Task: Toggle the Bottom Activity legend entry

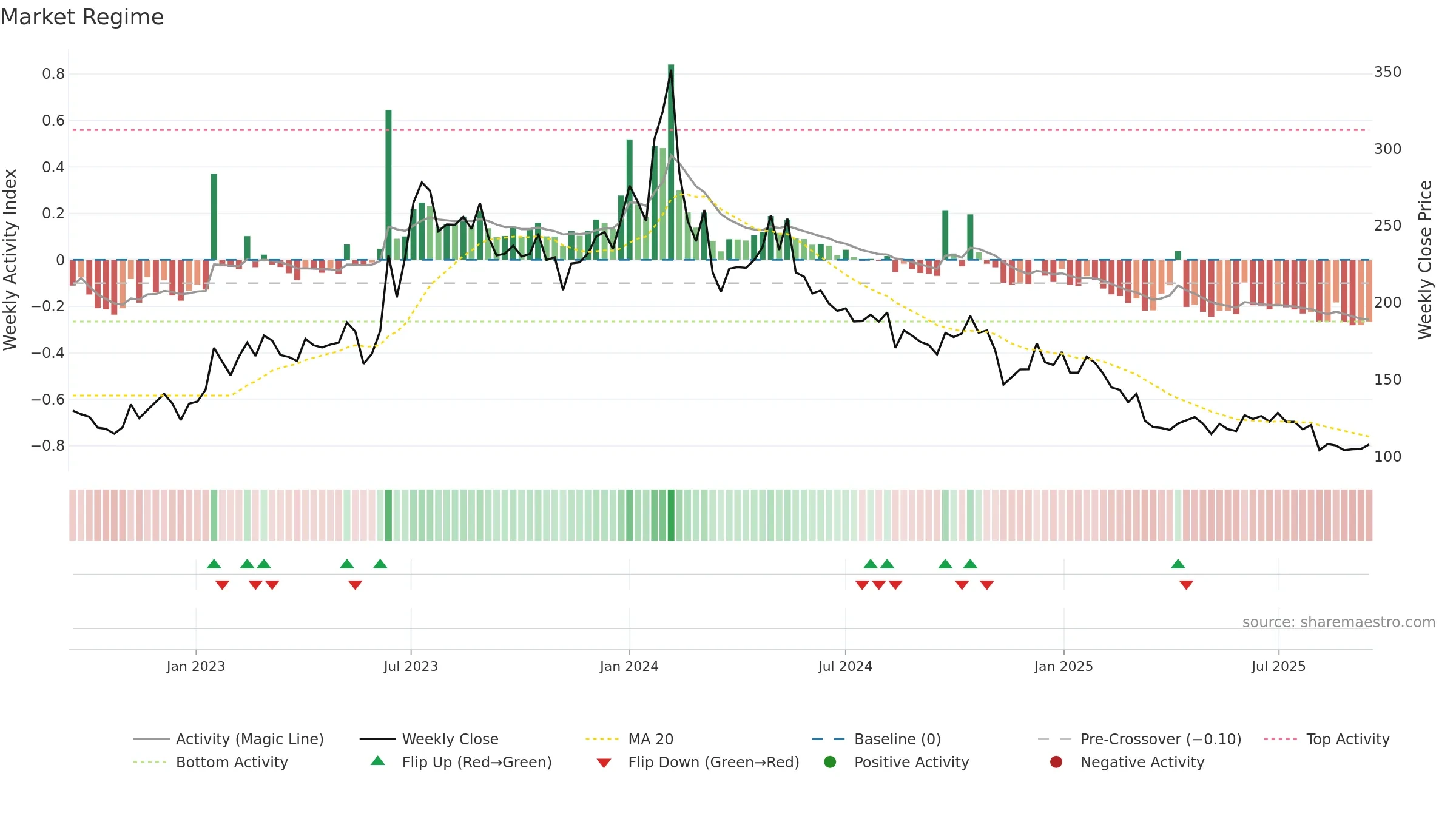Action: (x=211, y=762)
